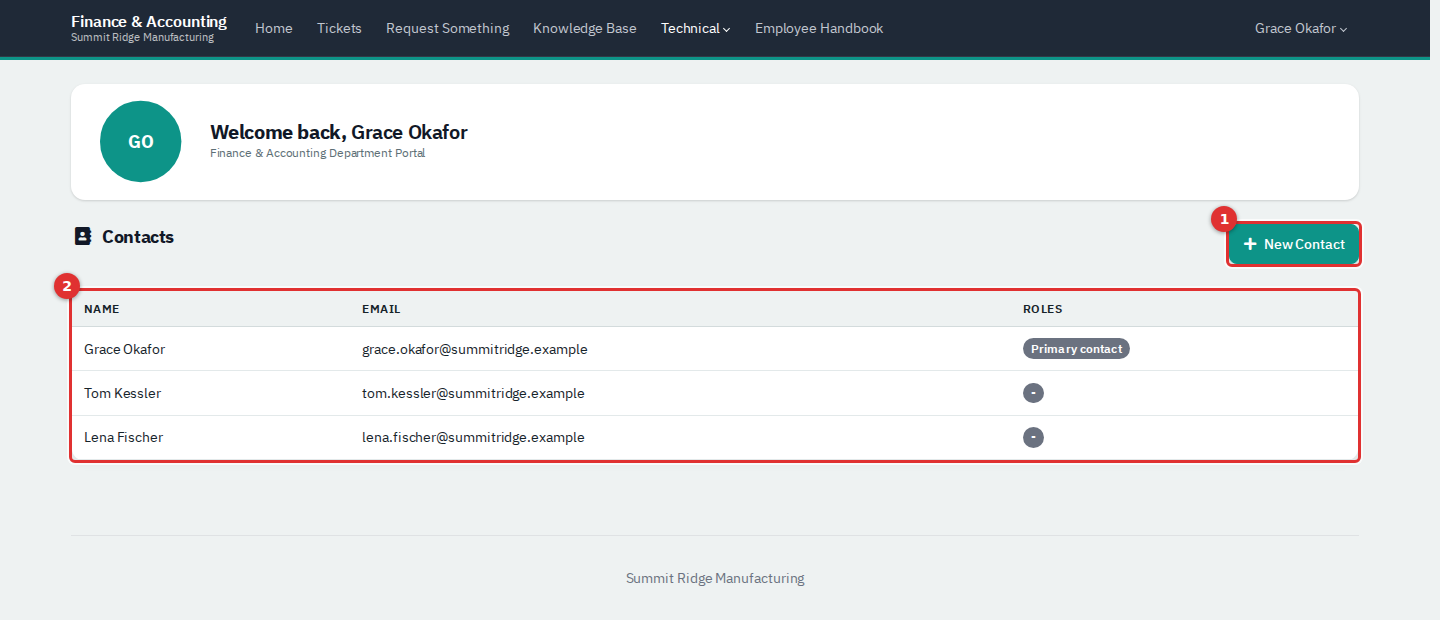Click Lena Fischer's empty role badge
The height and width of the screenshot is (620, 1440).
(1033, 437)
